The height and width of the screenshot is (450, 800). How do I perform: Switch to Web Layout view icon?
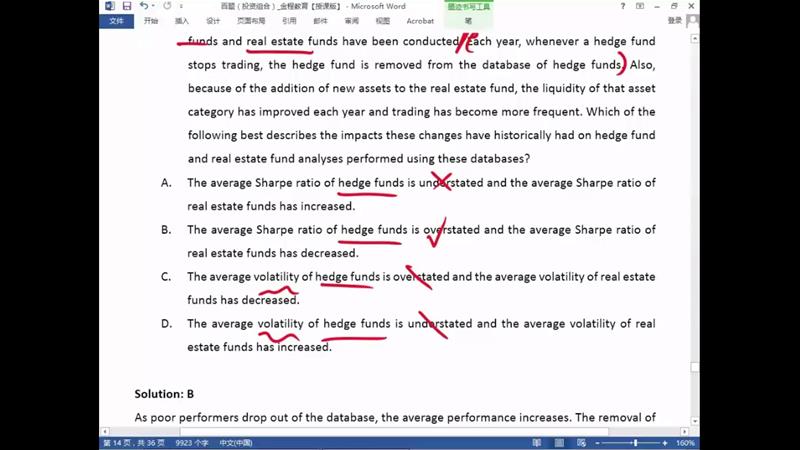583,443
